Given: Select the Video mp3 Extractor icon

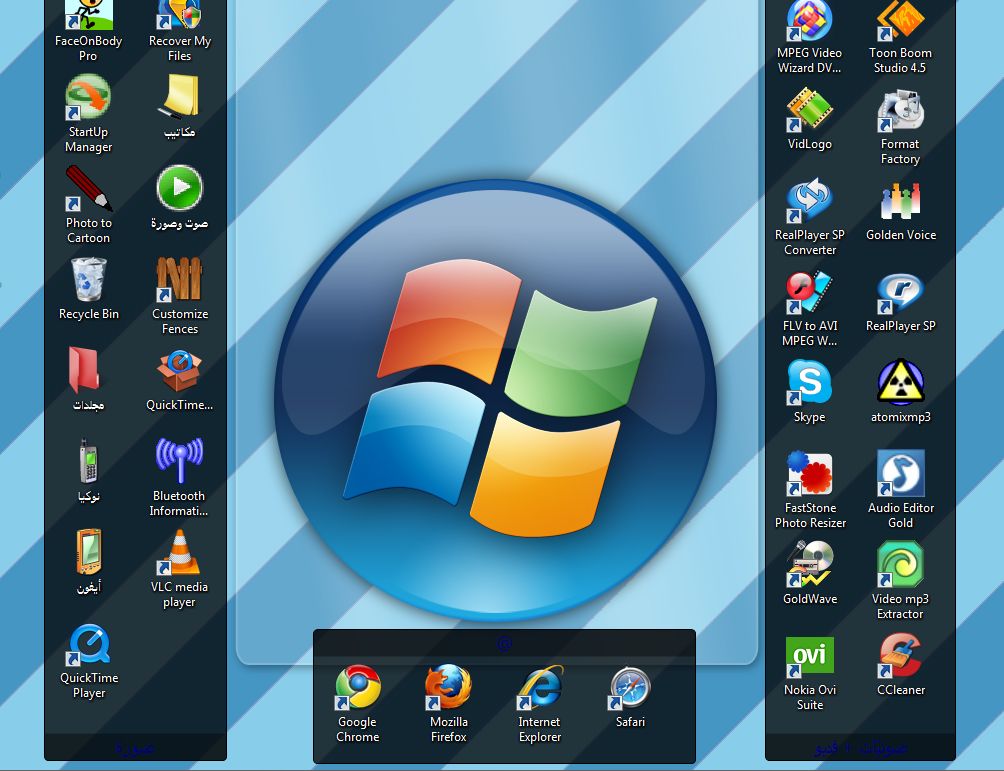Looking at the screenshot, I should (900, 565).
